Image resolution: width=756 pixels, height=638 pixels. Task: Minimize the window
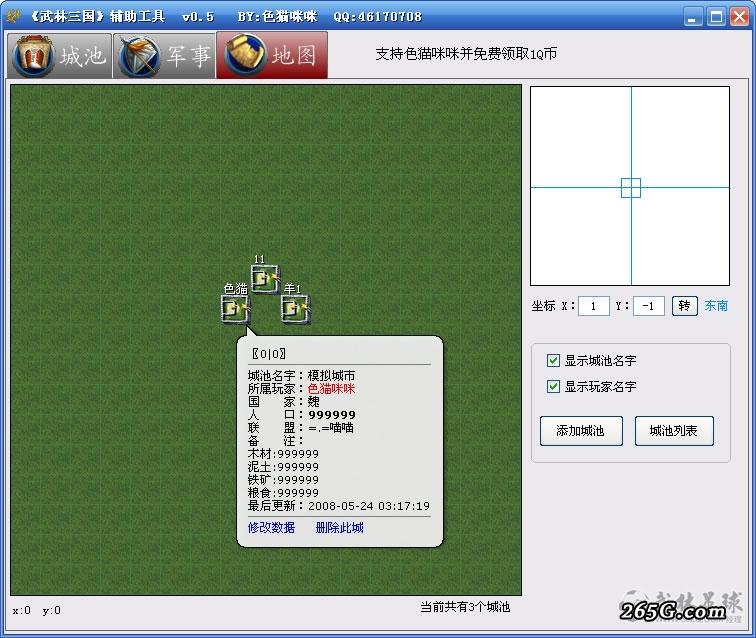click(693, 17)
